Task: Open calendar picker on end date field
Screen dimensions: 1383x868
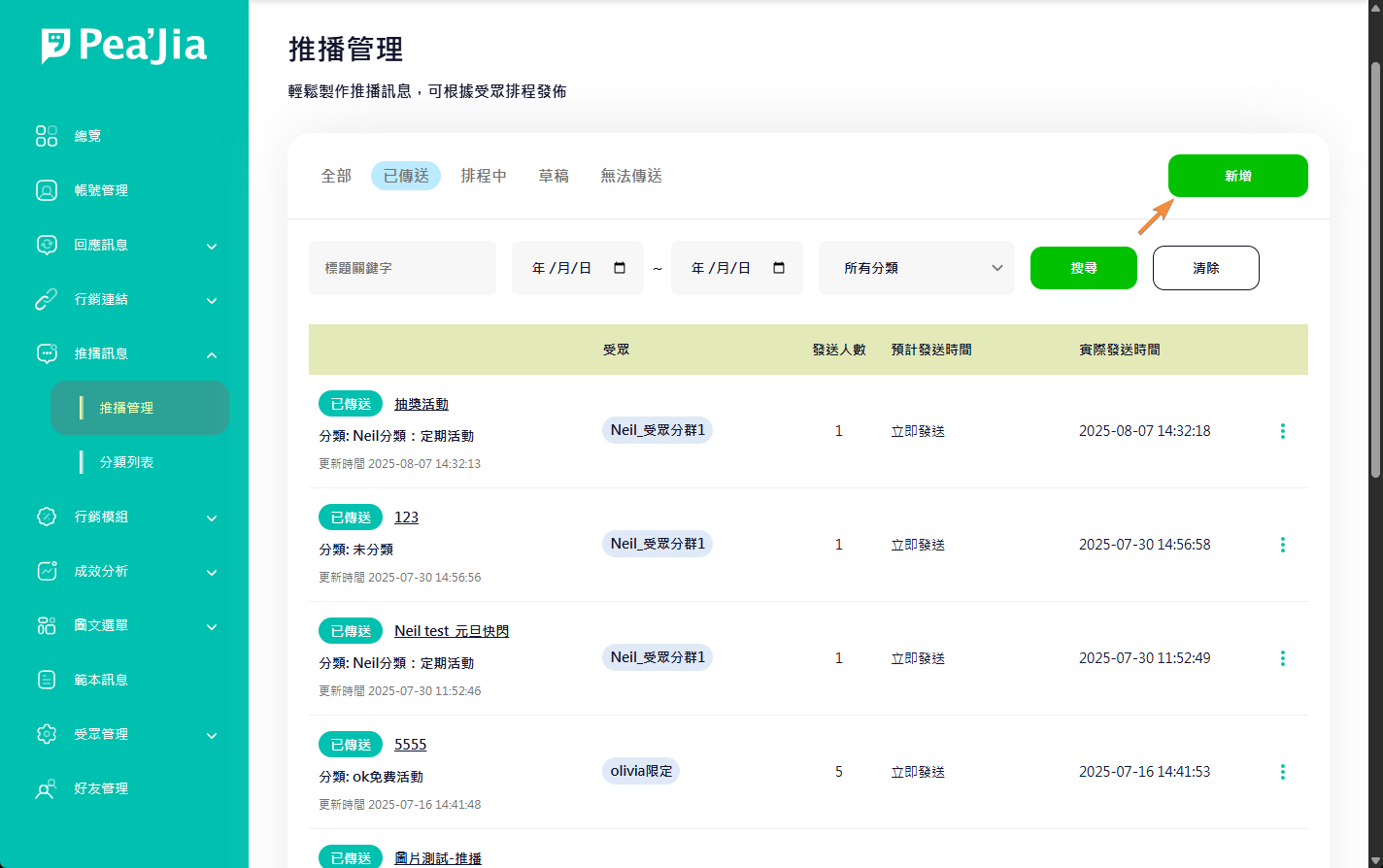Action: click(779, 268)
